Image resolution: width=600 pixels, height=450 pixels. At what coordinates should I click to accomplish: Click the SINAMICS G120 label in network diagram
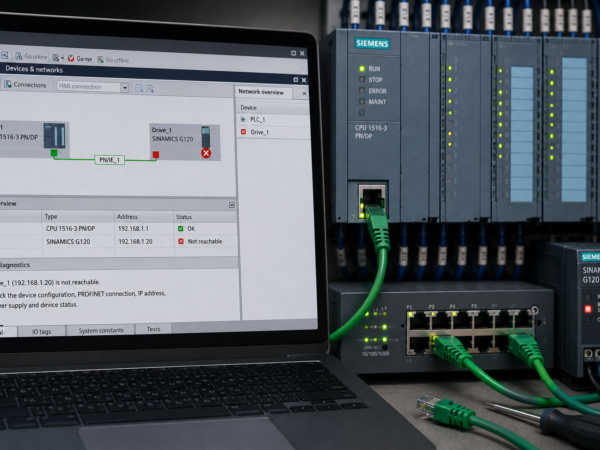point(173,139)
